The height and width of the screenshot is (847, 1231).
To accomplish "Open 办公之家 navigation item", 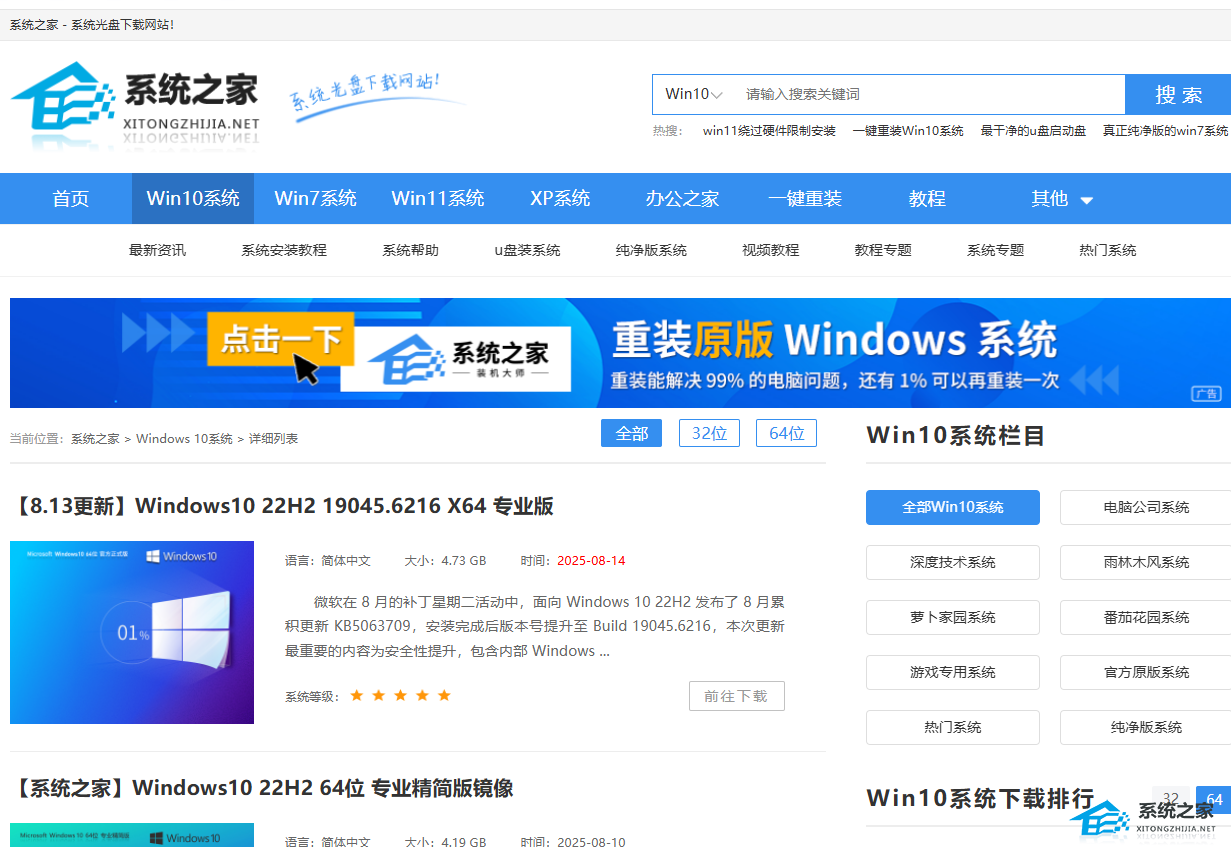I will coord(682,198).
